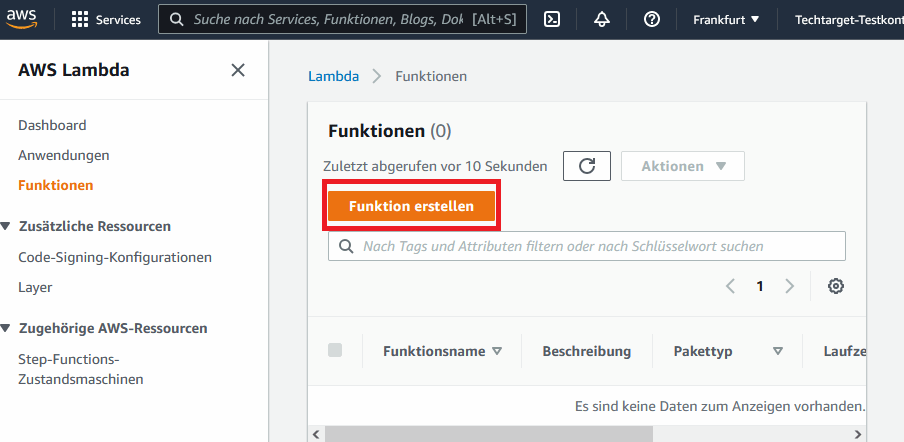Launch the CloudShell terminal icon
Screen dimensions: 904x442
coord(552,20)
